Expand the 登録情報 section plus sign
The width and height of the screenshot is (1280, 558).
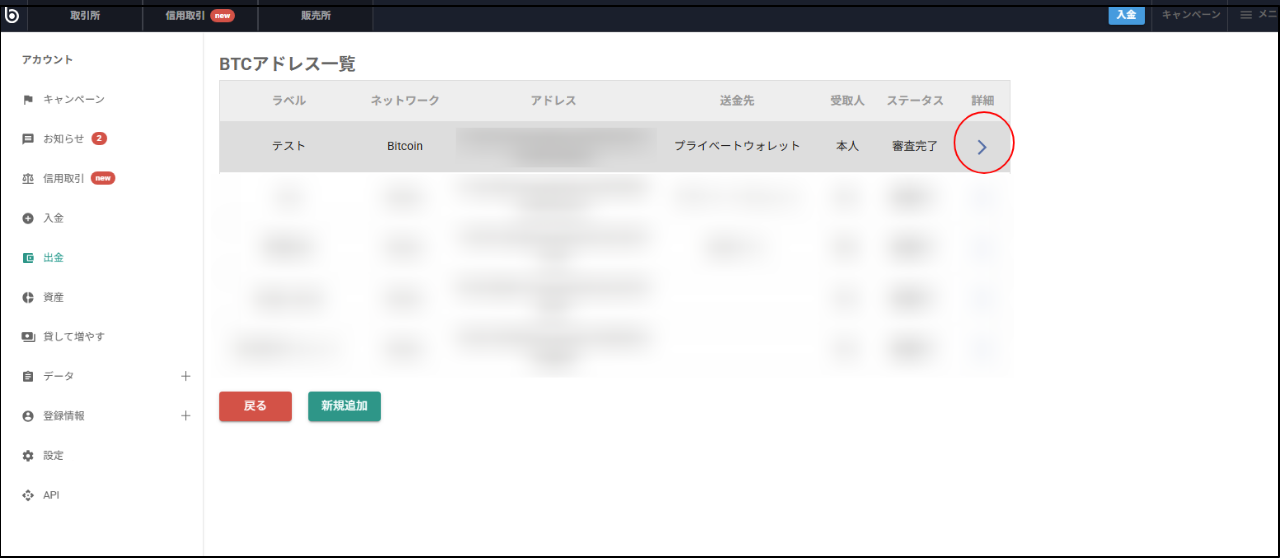185,415
